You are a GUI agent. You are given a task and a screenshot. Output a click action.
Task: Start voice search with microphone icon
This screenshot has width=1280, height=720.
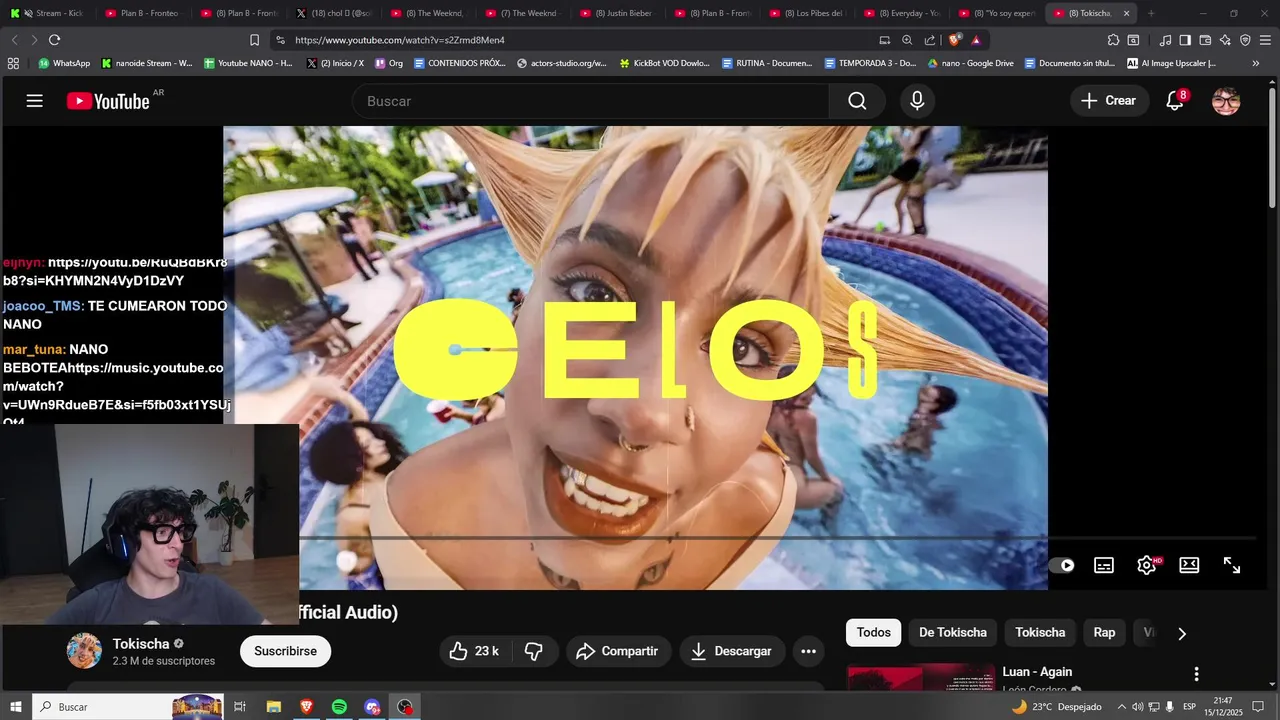pyautogui.click(x=917, y=101)
